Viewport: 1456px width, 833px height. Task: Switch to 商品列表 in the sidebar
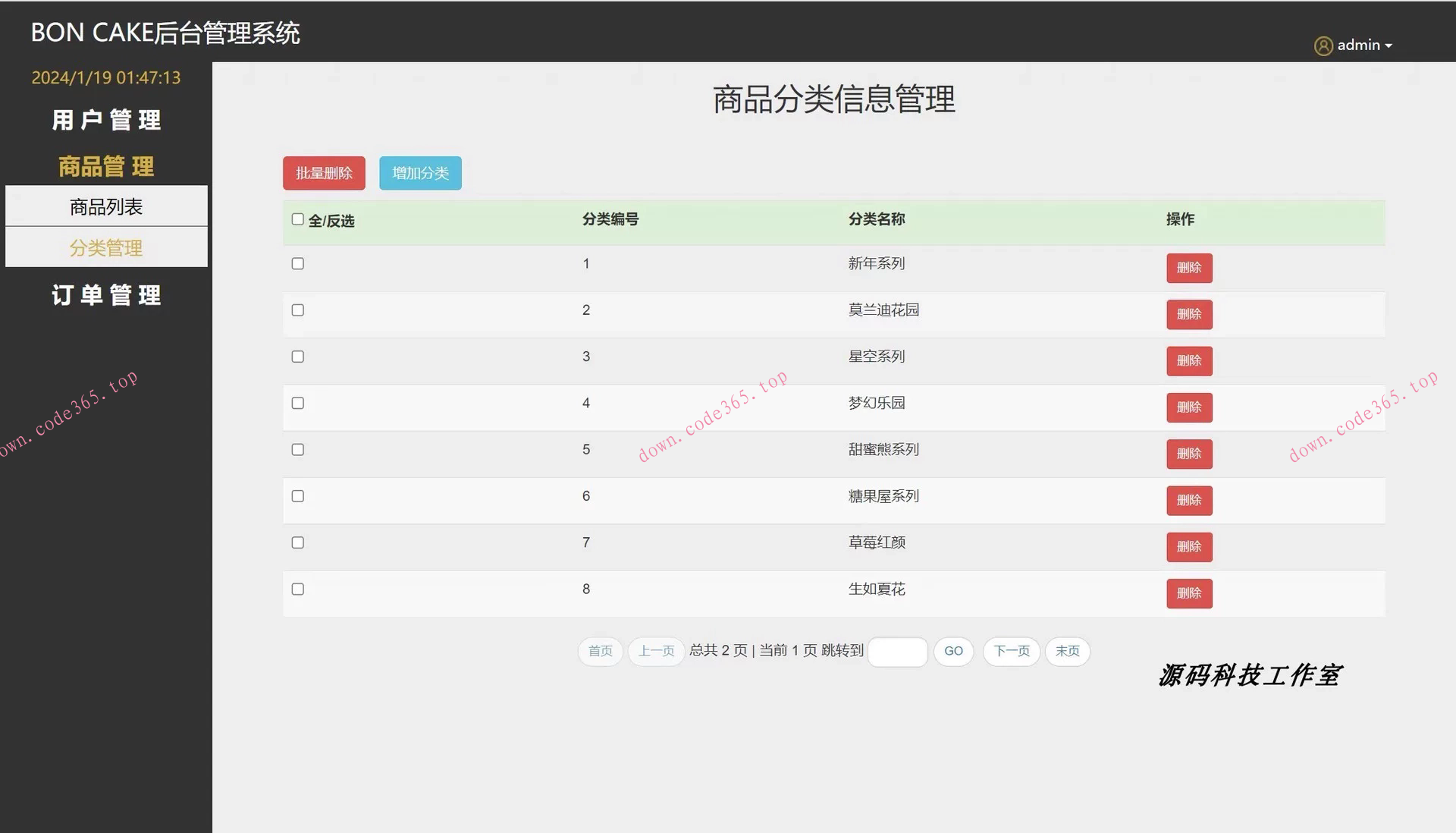click(x=106, y=206)
